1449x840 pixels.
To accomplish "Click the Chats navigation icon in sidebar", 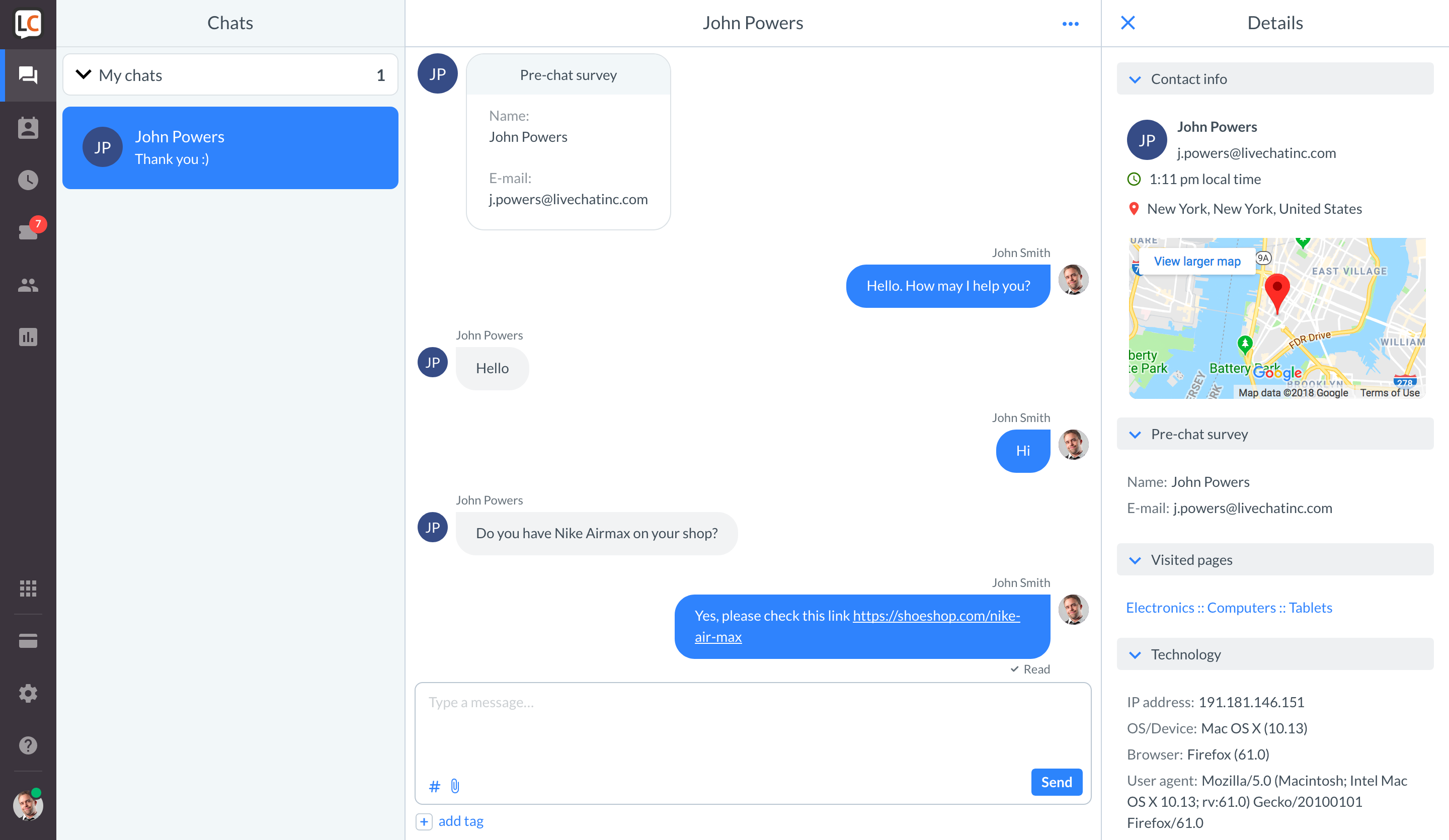I will pyautogui.click(x=28, y=74).
